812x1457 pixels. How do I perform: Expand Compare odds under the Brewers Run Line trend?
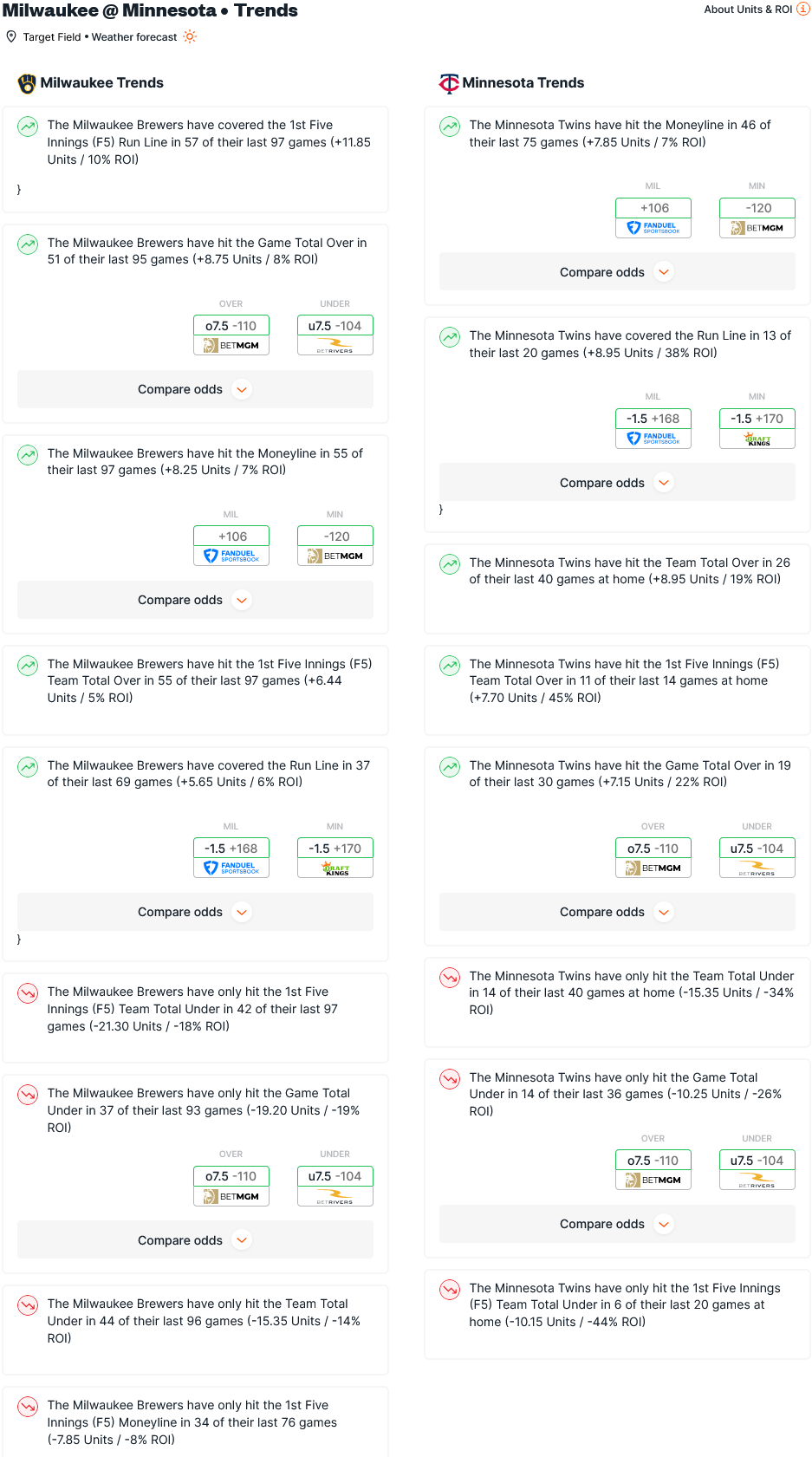coord(195,912)
